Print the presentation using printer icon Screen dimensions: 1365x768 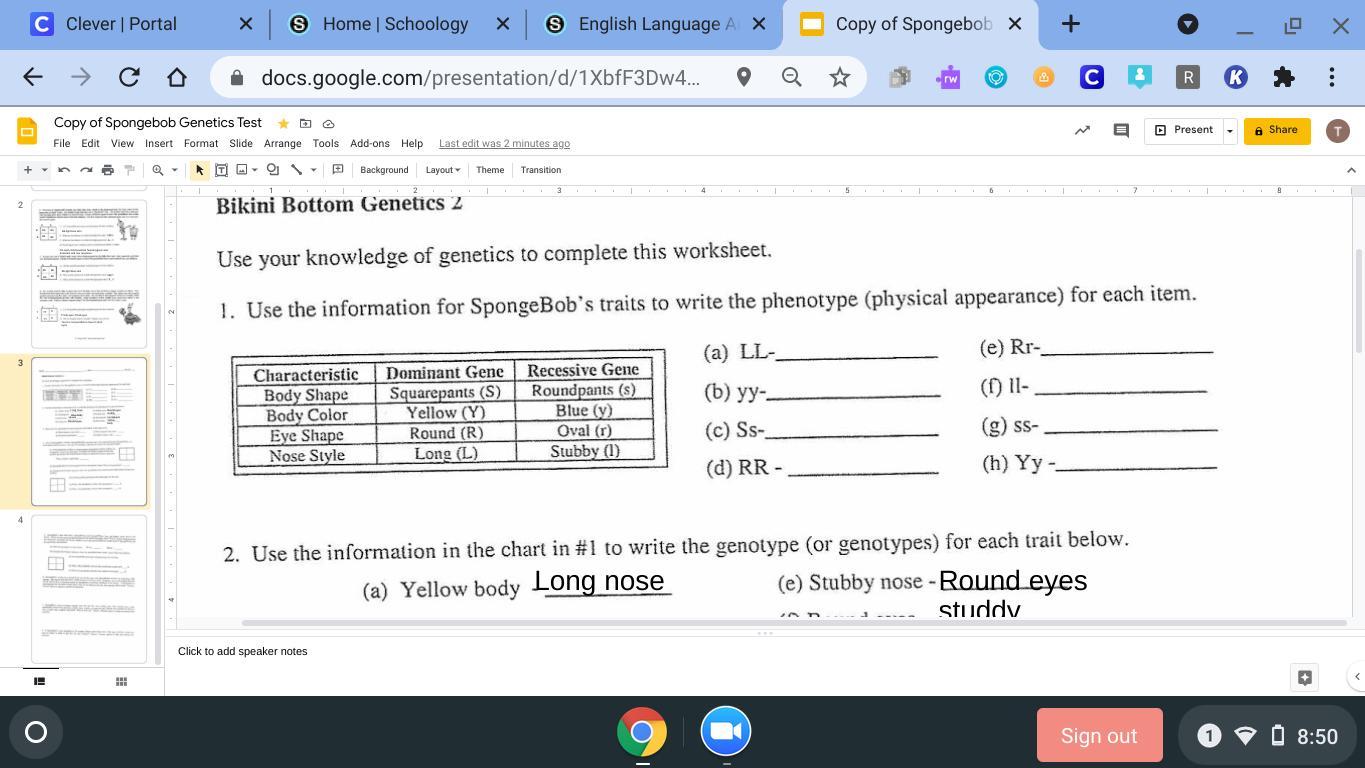tap(108, 170)
